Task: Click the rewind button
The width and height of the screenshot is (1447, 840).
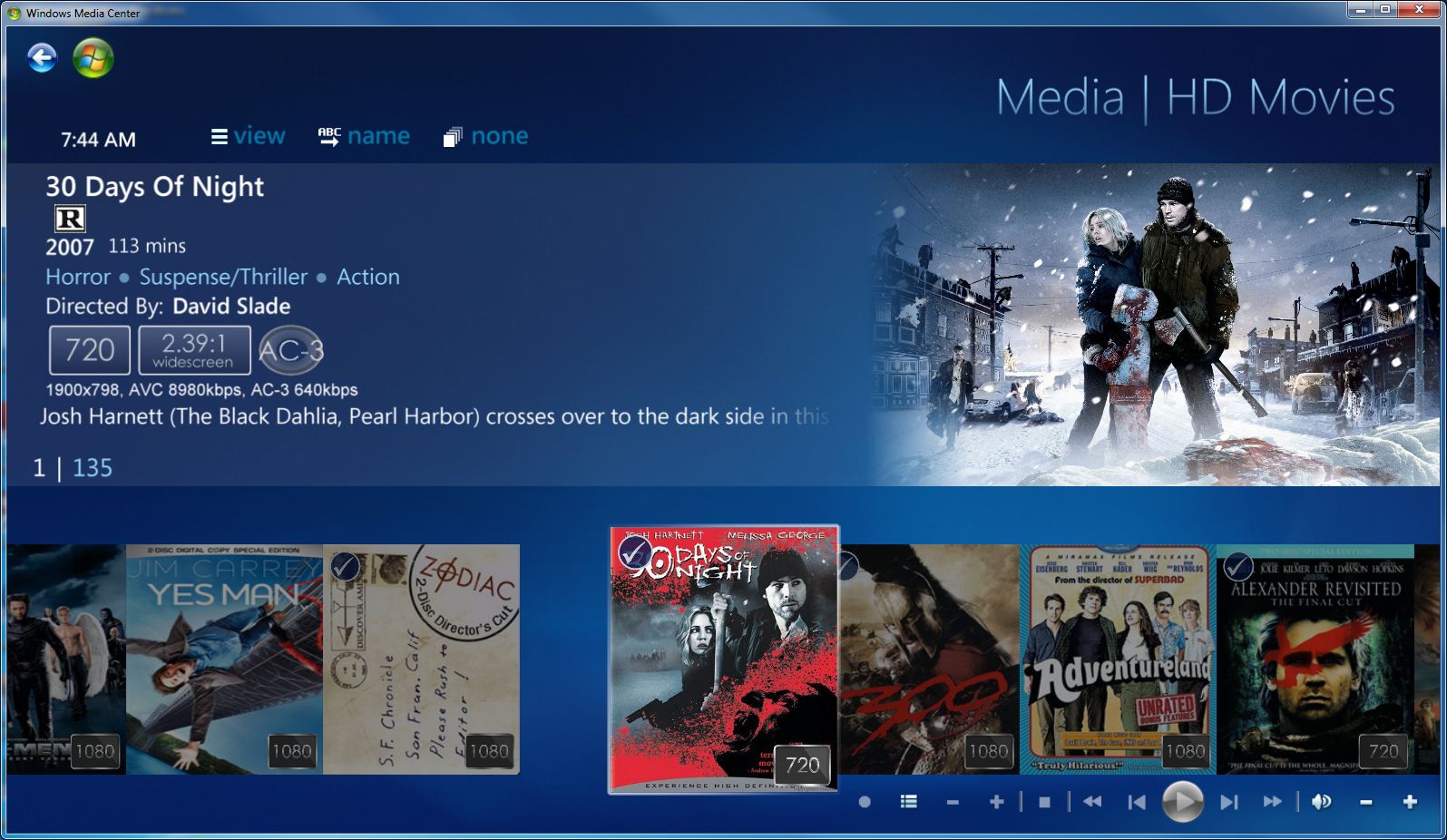Action: coord(1092,802)
